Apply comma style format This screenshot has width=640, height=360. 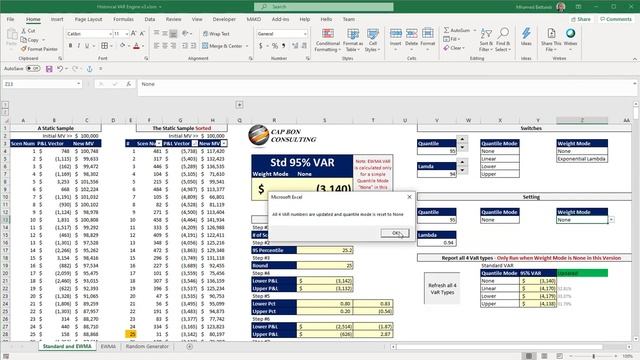284,46
